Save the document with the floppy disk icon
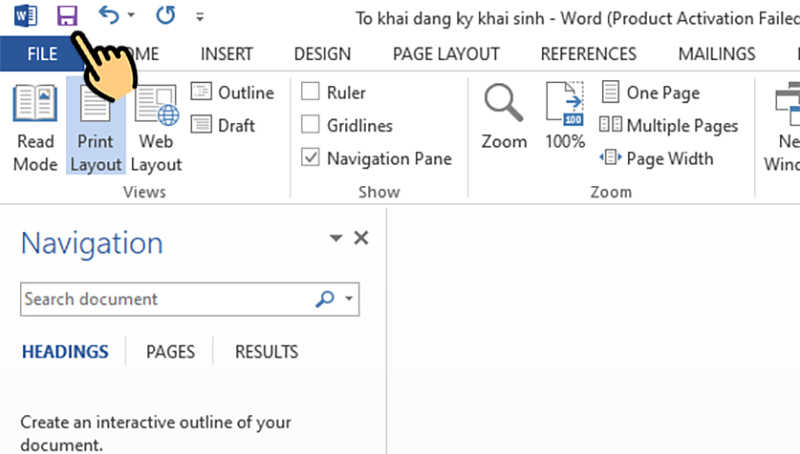 tap(67, 16)
